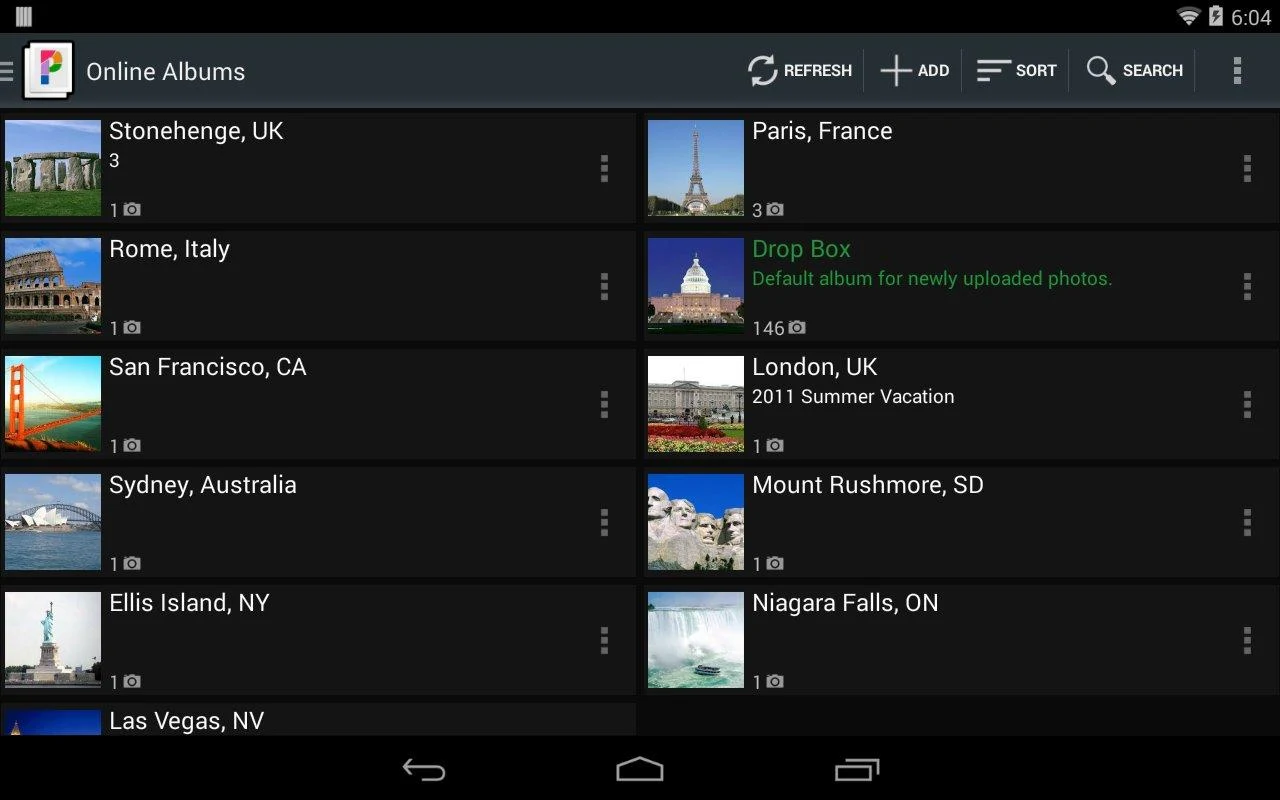Click the app logo icon
This screenshot has height=800, width=1280.
tap(48, 70)
